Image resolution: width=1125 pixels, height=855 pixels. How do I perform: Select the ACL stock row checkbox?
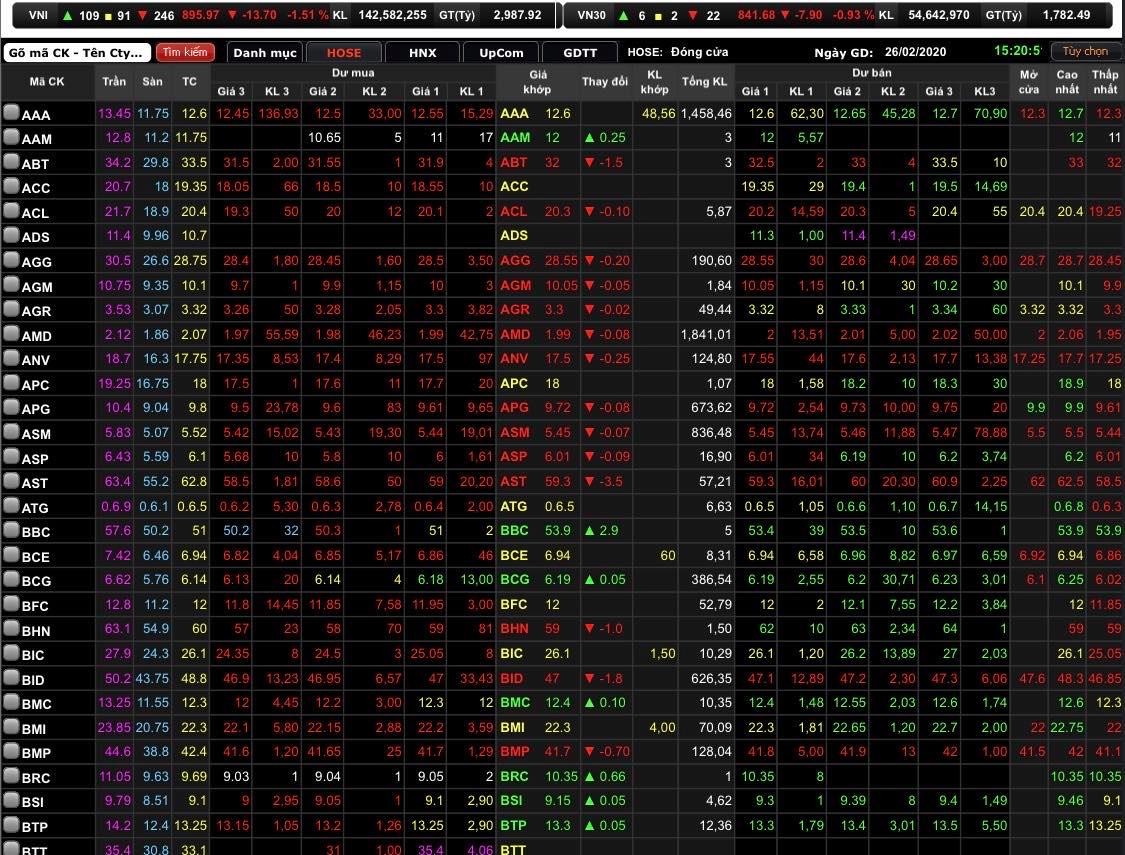[11, 211]
